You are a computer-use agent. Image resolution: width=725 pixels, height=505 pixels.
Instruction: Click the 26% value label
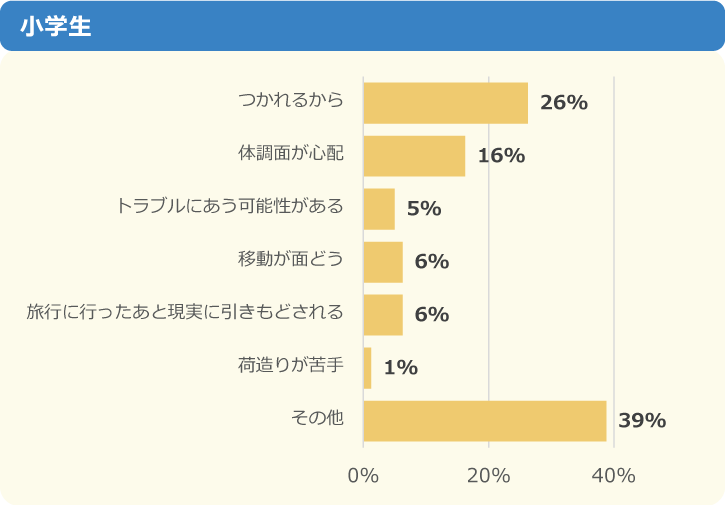coord(563,103)
